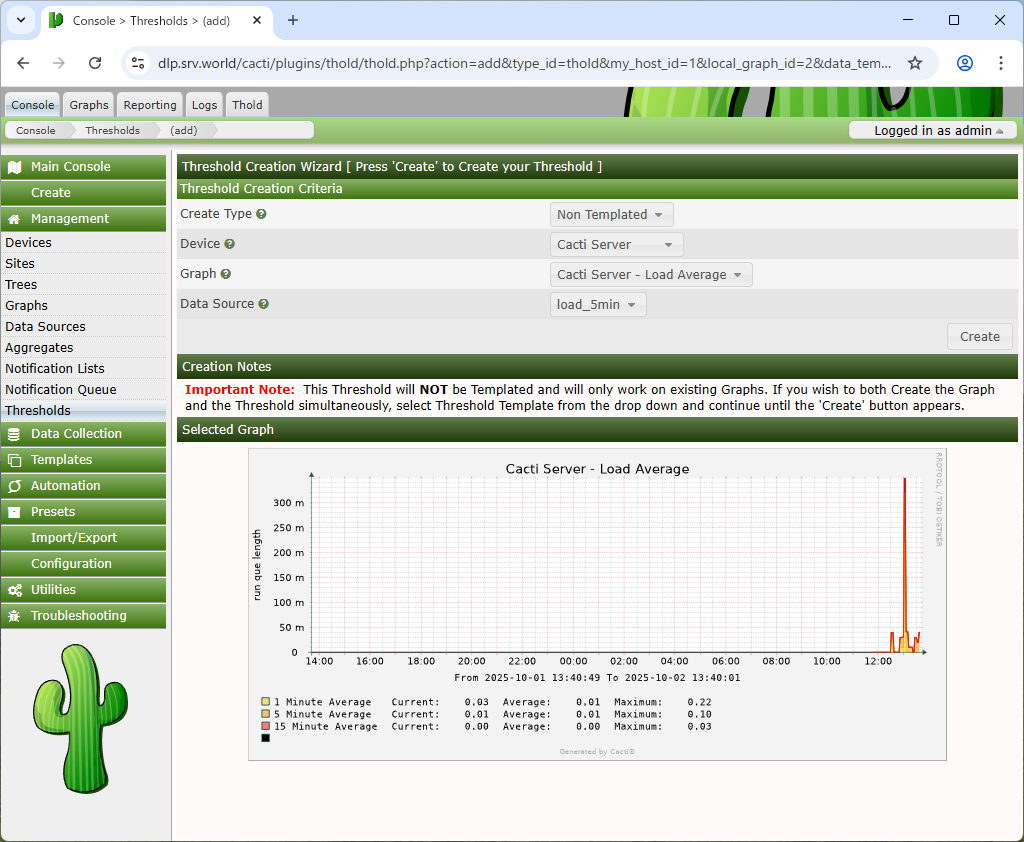
Task: Open the browser profile icon
Action: (x=964, y=63)
